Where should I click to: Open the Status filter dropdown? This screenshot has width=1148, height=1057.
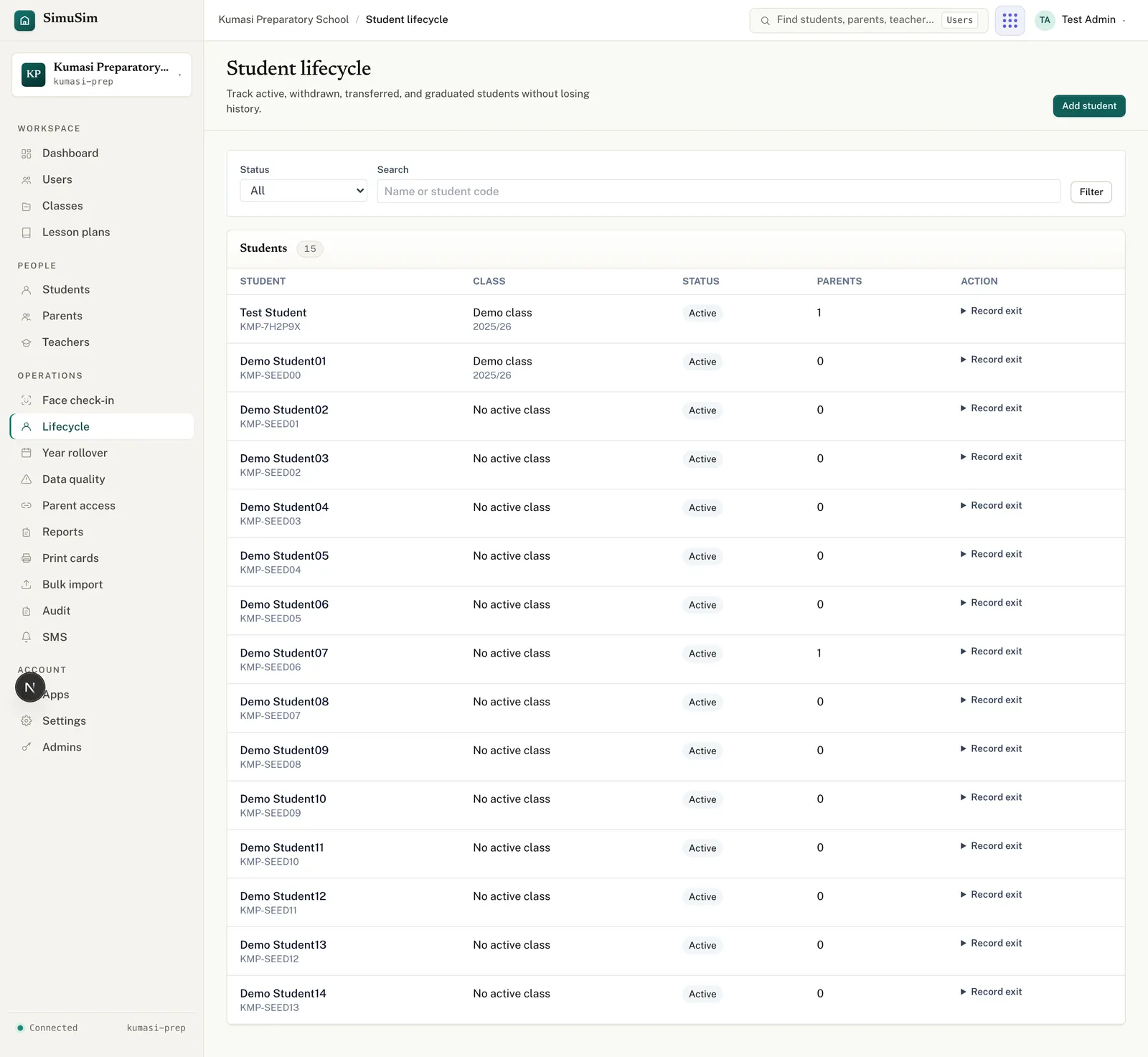click(x=304, y=191)
